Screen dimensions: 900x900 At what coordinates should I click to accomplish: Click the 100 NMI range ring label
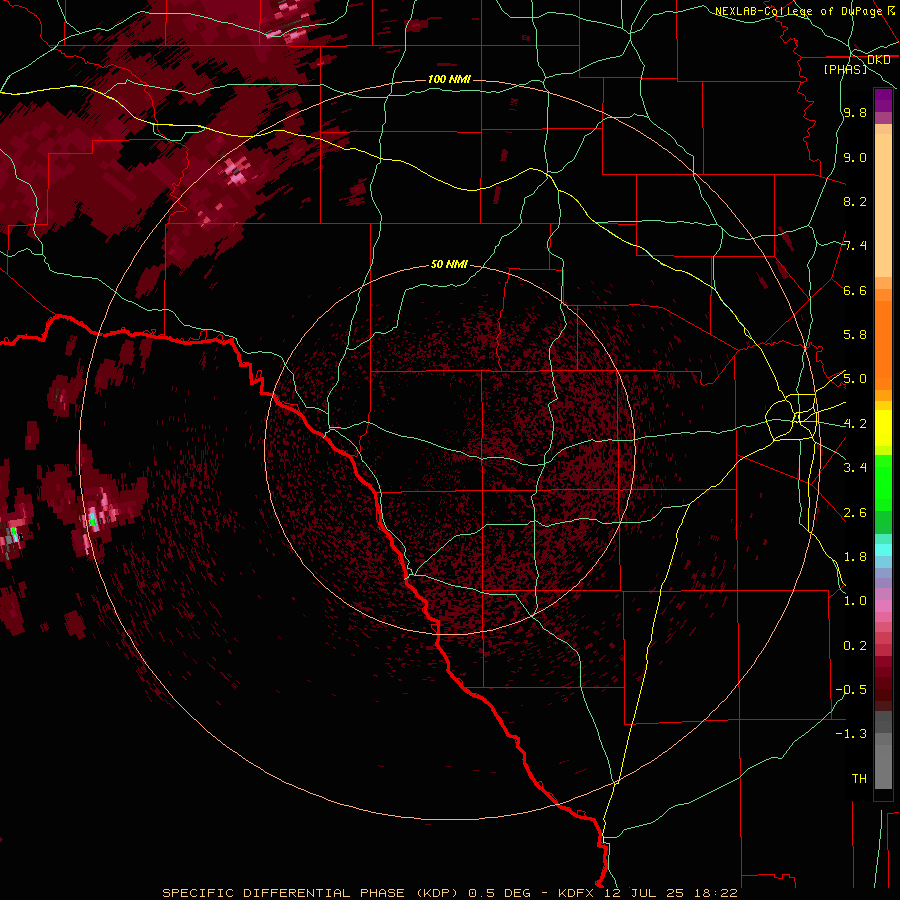click(449, 79)
